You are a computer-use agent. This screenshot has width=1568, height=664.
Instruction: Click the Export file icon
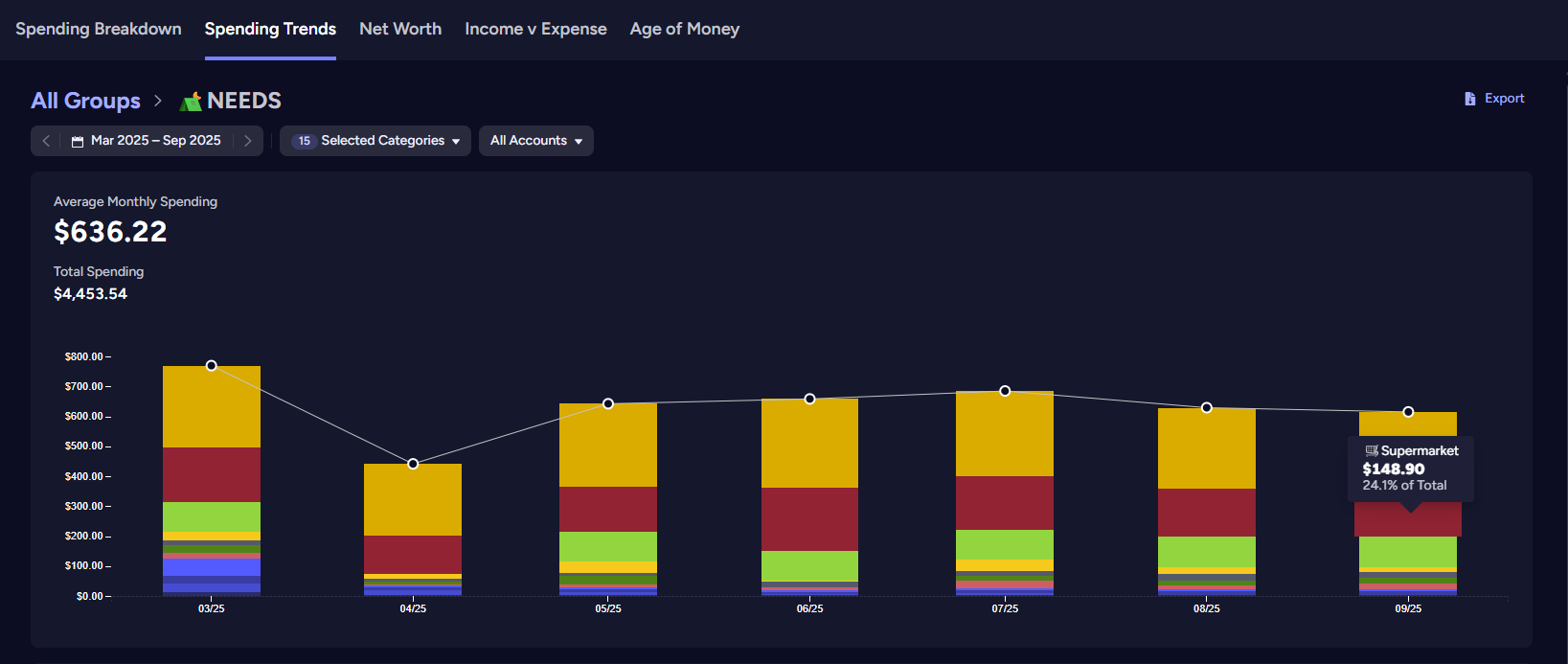1469,99
